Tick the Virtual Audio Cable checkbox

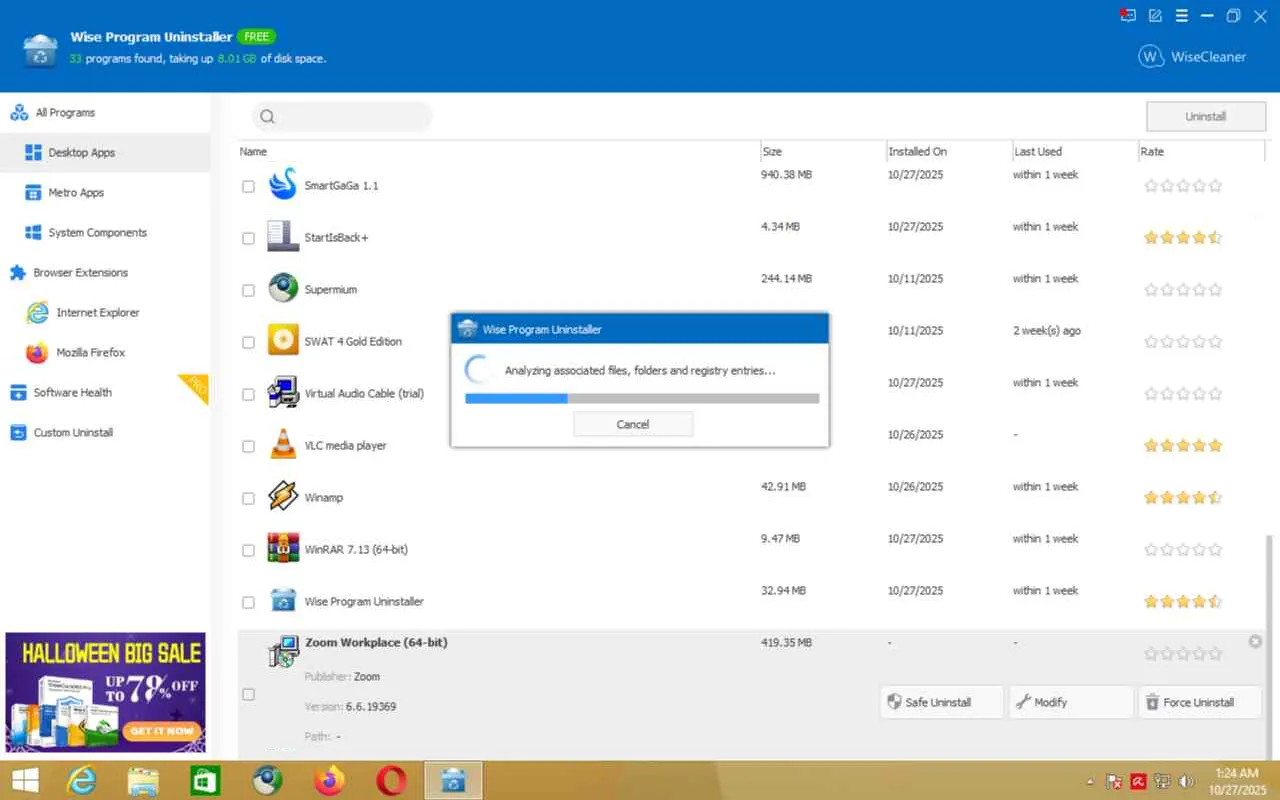click(248, 394)
